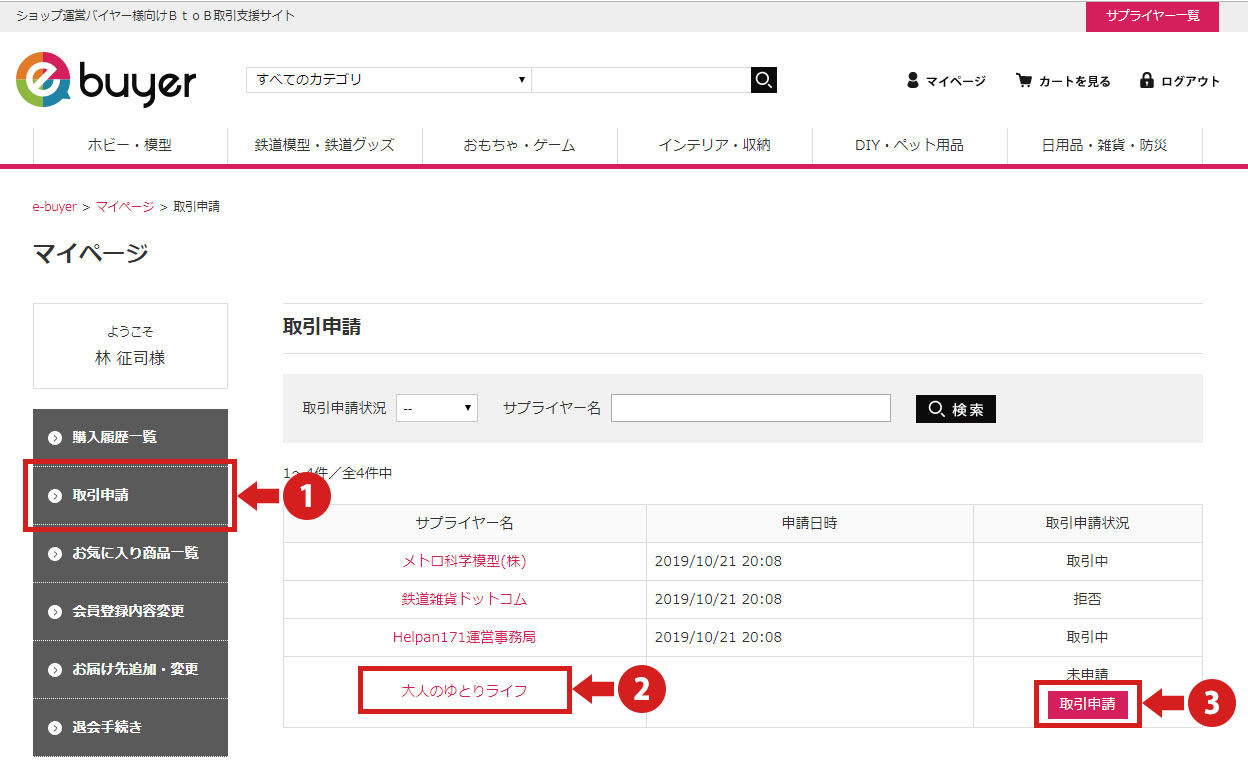Open the サプライヤー一覧 button at top

(x=1152, y=16)
